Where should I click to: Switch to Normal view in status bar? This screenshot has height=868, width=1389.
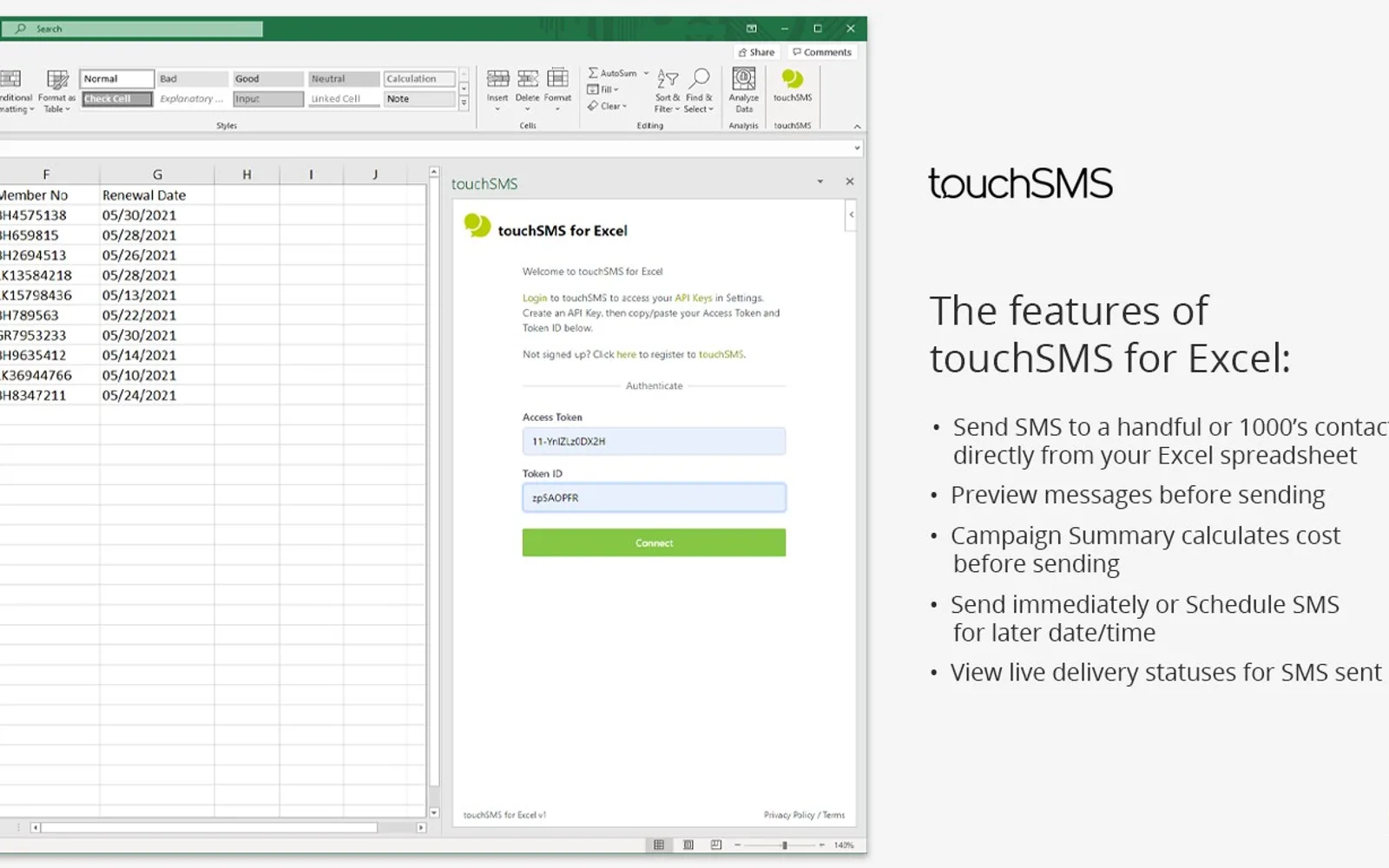click(659, 845)
